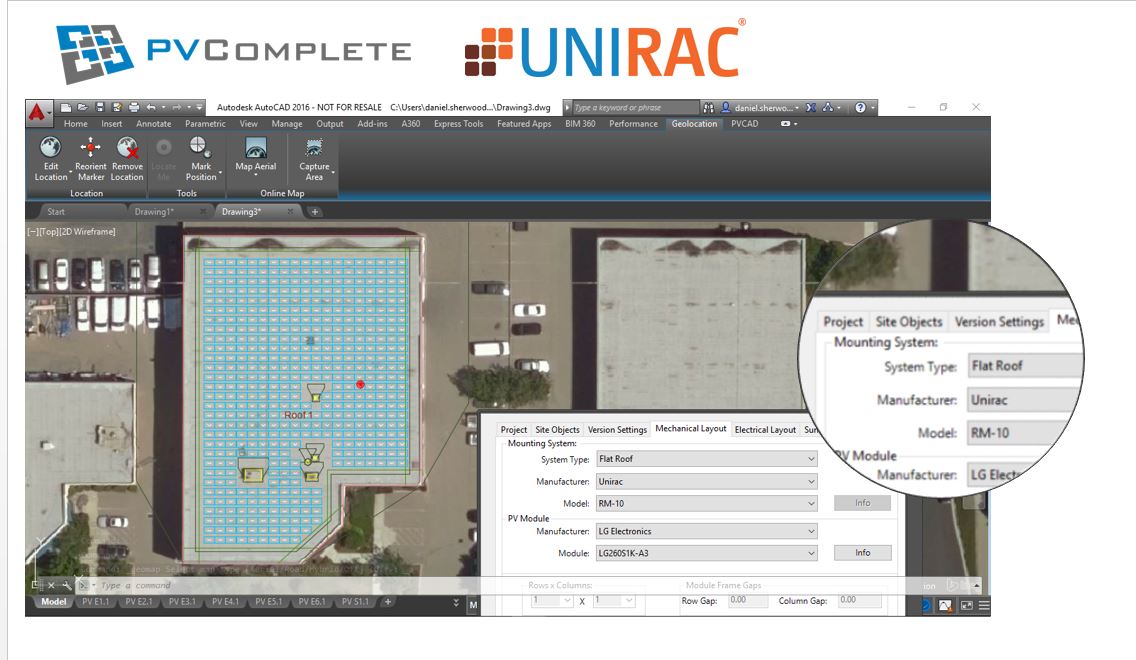This screenshot has width=1136, height=660.
Task: Click the 2D Wireframe visual style label
Action: (87, 232)
